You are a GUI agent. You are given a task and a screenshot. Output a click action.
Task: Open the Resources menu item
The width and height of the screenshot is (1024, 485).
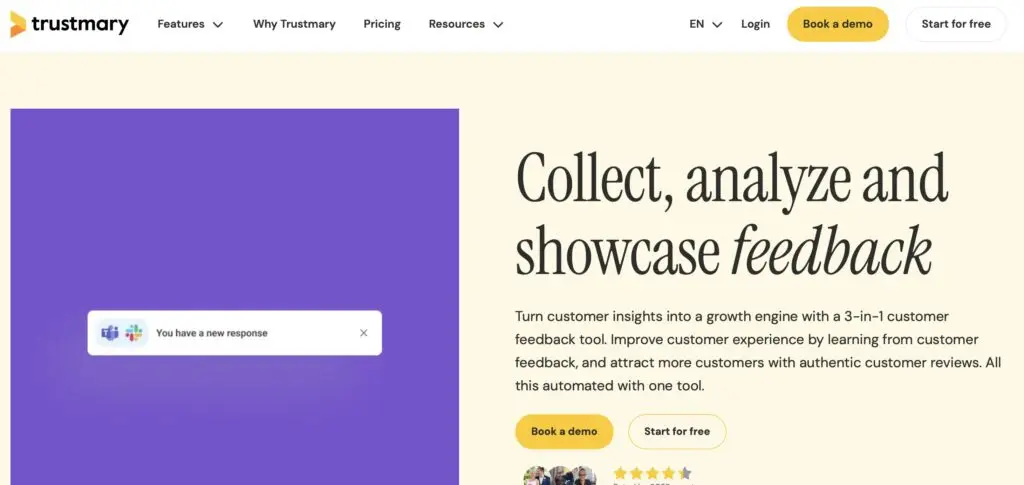point(456,24)
